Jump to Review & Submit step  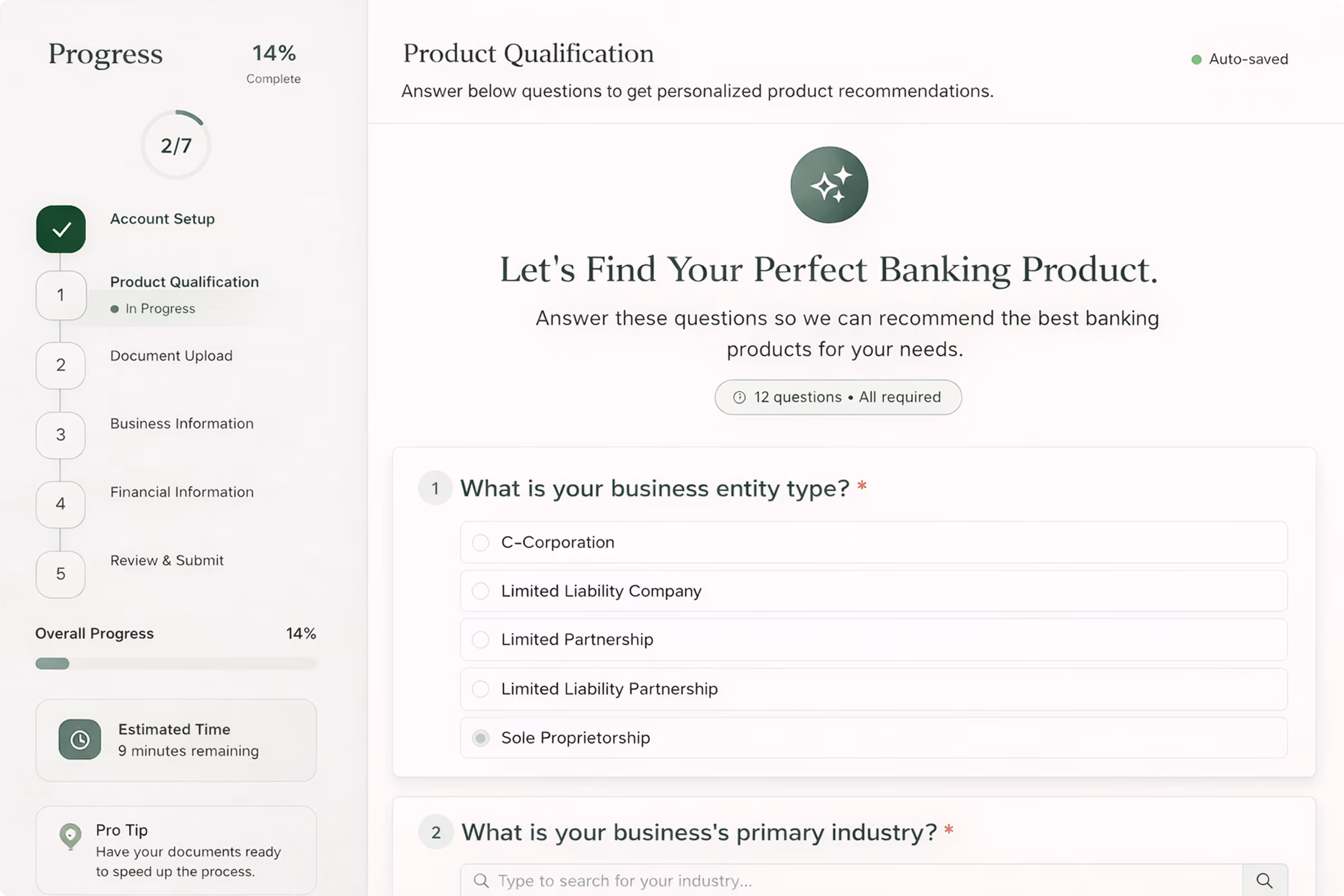(x=167, y=561)
